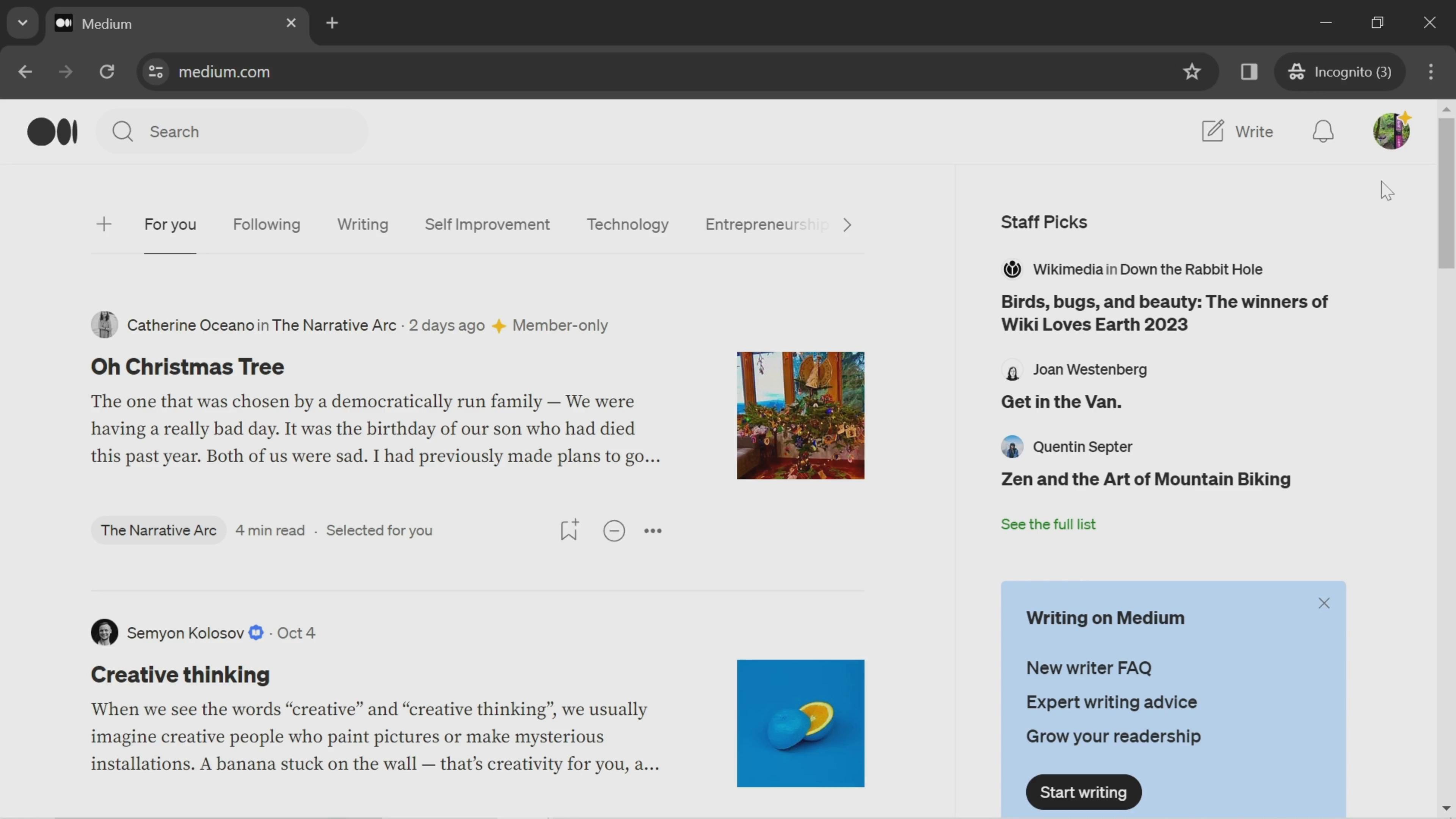Click the bookmark save icon on Oh Christmas Tree

point(569,530)
